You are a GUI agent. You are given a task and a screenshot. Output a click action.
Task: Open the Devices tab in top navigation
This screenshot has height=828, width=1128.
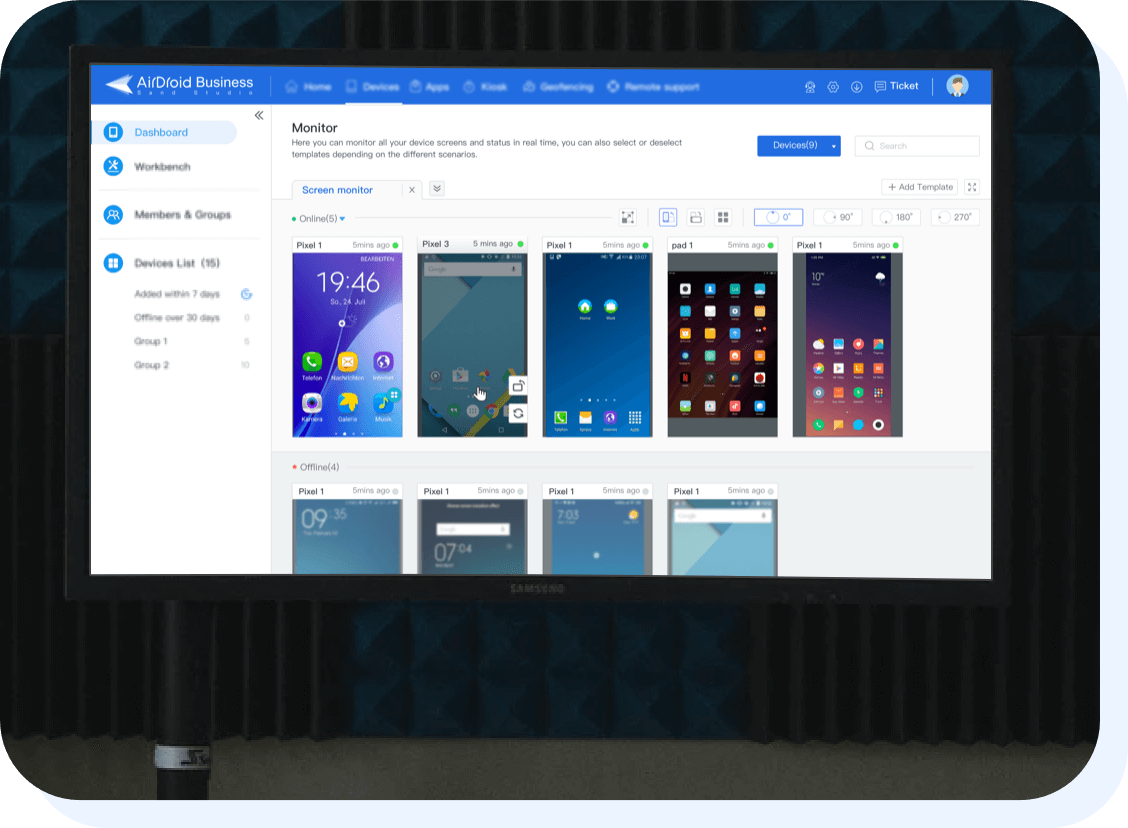click(x=373, y=86)
